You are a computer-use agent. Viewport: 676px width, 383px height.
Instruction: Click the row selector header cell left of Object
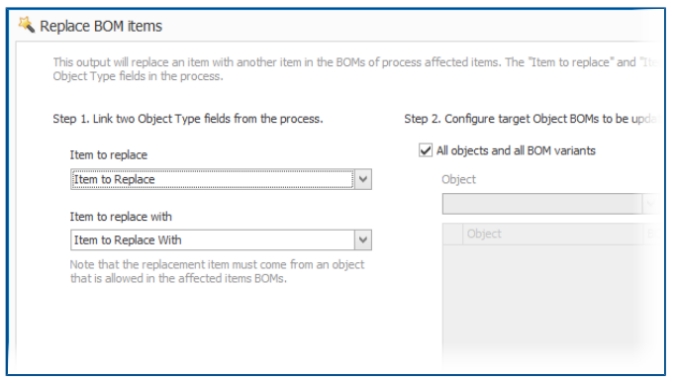pos(452,234)
